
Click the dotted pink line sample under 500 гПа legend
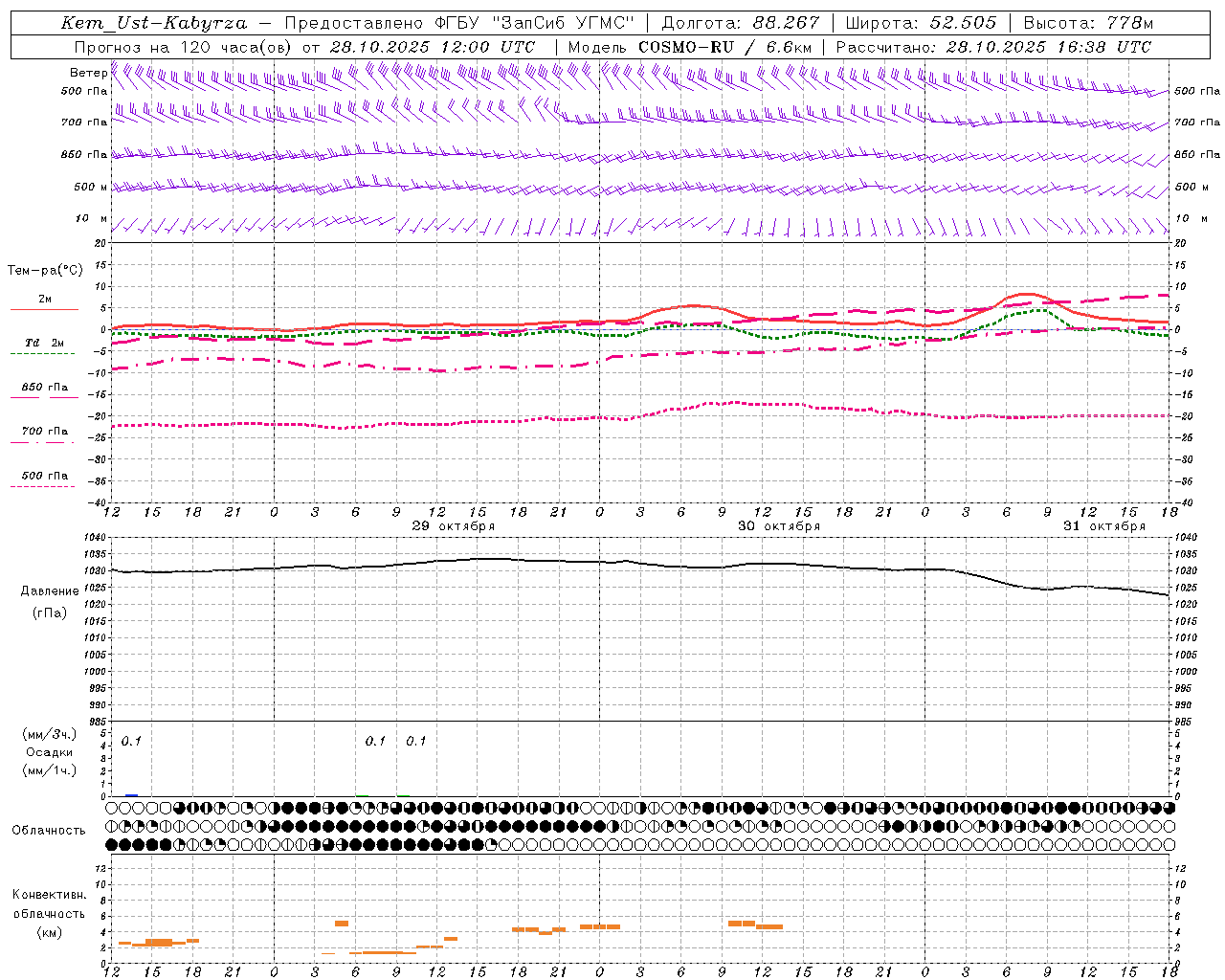click(x=42, y=487)
